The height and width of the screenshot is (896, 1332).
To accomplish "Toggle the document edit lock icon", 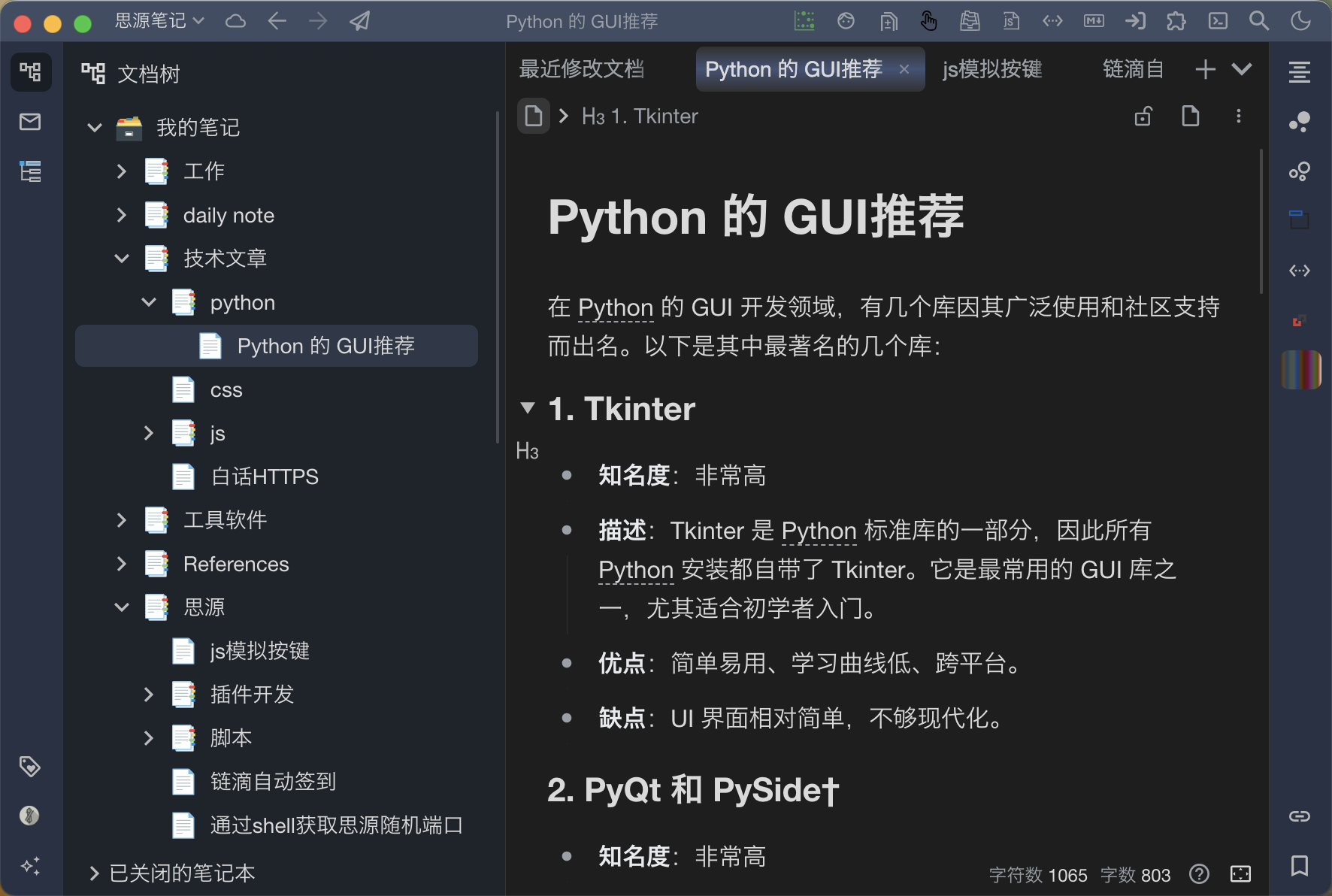I will click(x=1143, y=117).
